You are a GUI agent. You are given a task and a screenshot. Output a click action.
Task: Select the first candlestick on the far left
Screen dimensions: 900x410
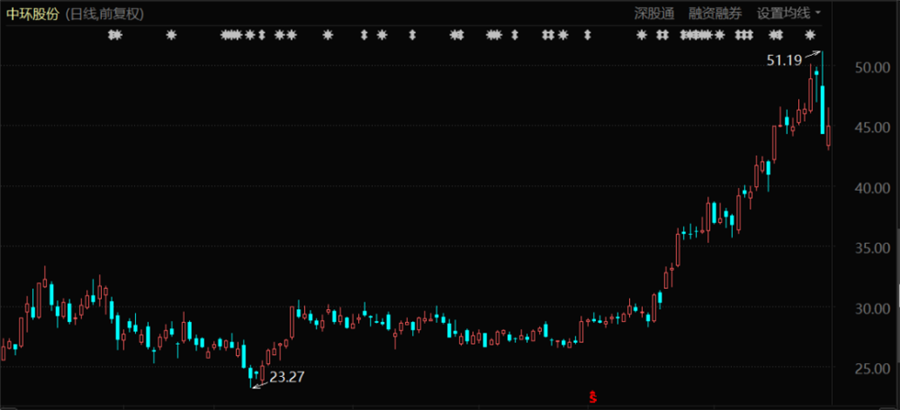point(3,349)
